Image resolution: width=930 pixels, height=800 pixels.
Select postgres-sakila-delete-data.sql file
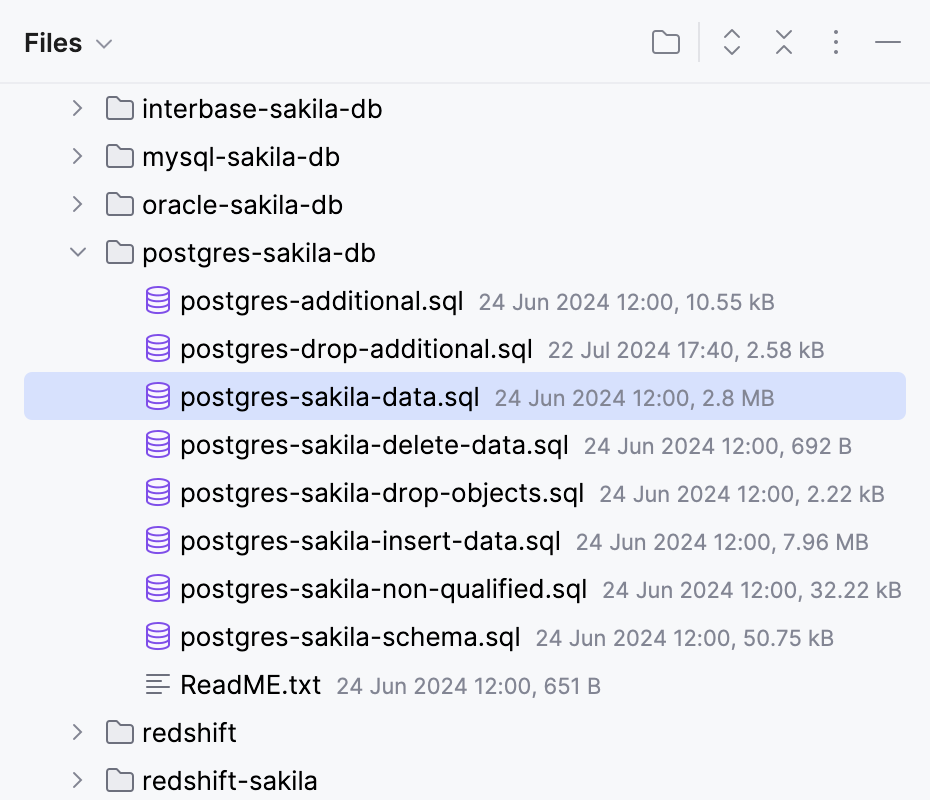coord(374,445)
